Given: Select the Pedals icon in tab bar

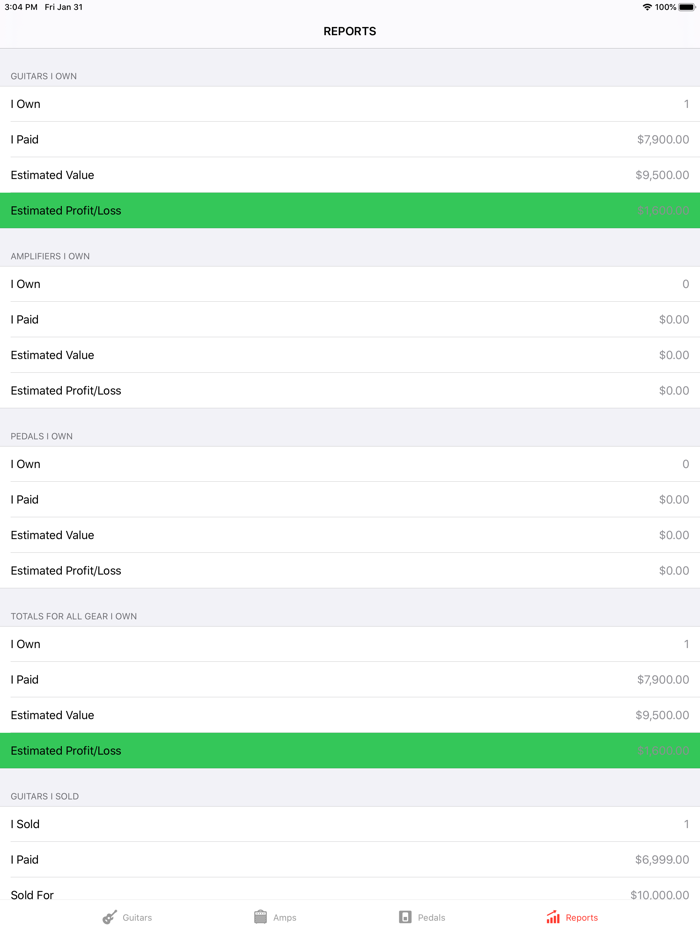Looking at the screenshot, I should click(405, 917).
